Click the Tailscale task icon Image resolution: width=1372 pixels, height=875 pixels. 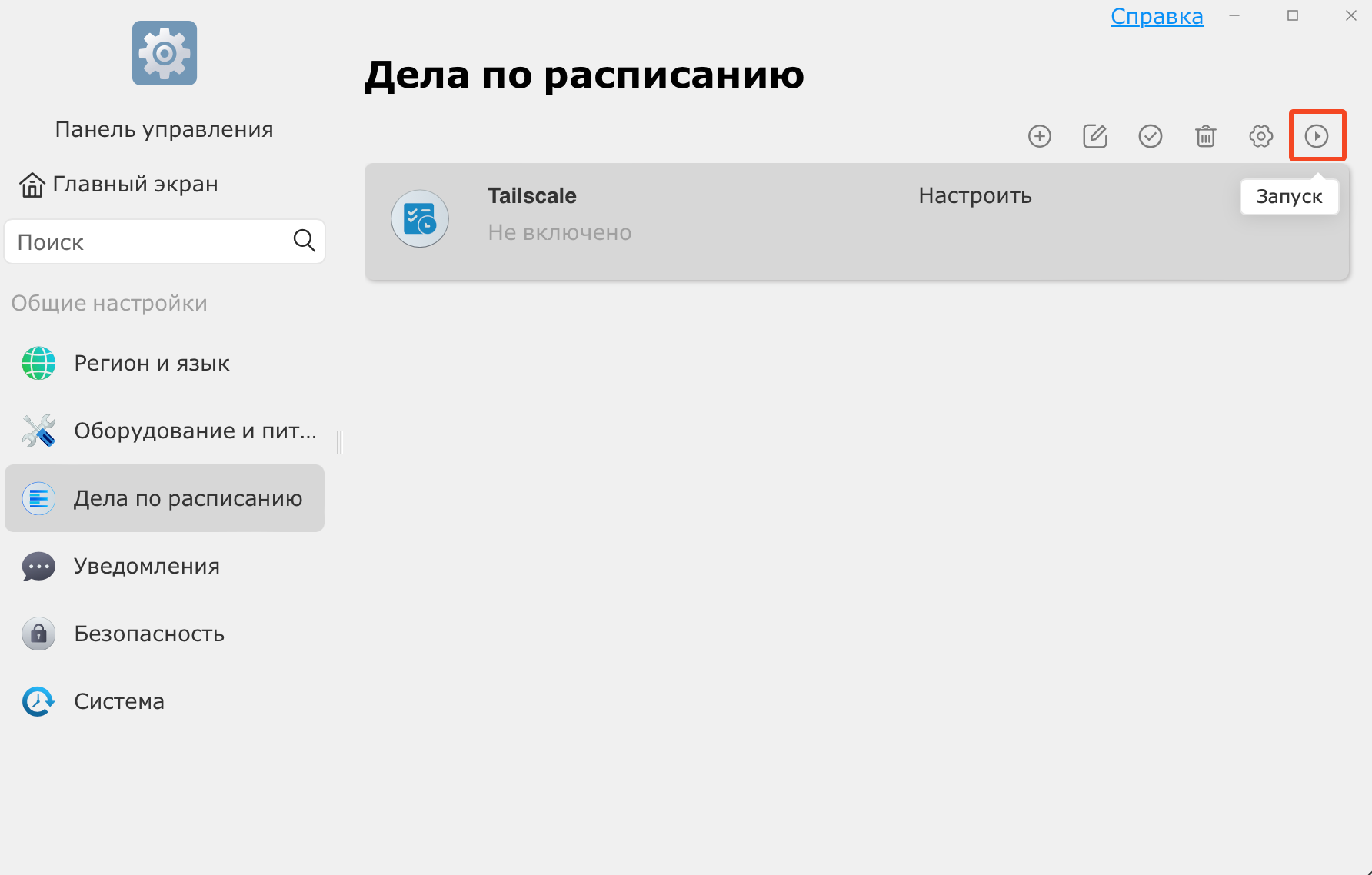pos(420,218)
